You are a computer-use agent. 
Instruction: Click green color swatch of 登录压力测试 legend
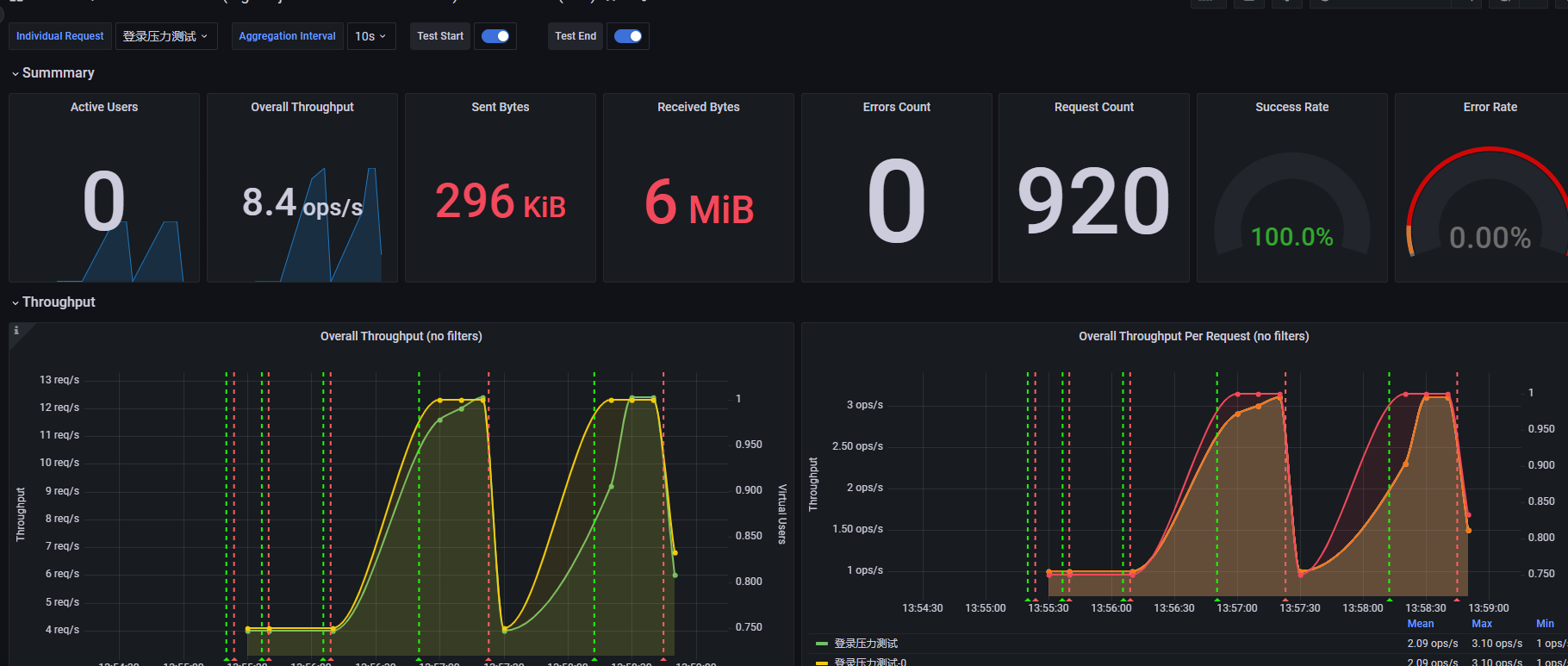point(821,644)
